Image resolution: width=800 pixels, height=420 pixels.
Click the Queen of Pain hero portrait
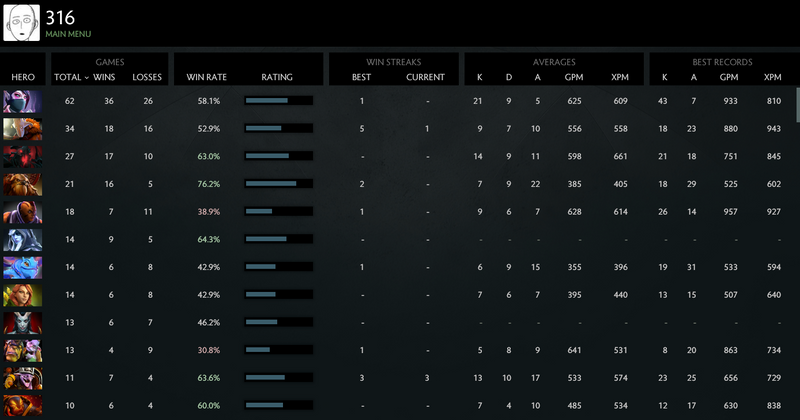tap(22, 322)
